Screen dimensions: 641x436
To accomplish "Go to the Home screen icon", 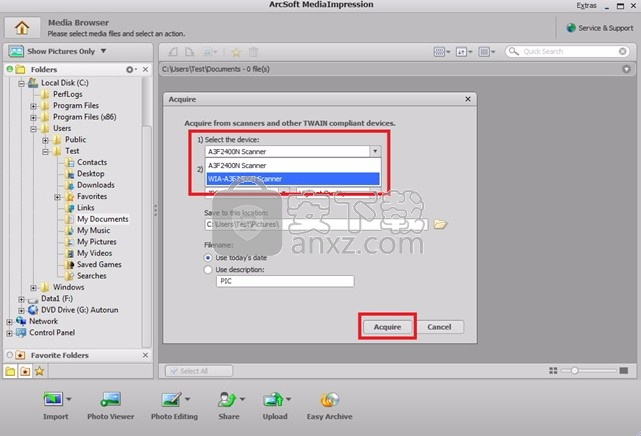I will tap(22, 28).
